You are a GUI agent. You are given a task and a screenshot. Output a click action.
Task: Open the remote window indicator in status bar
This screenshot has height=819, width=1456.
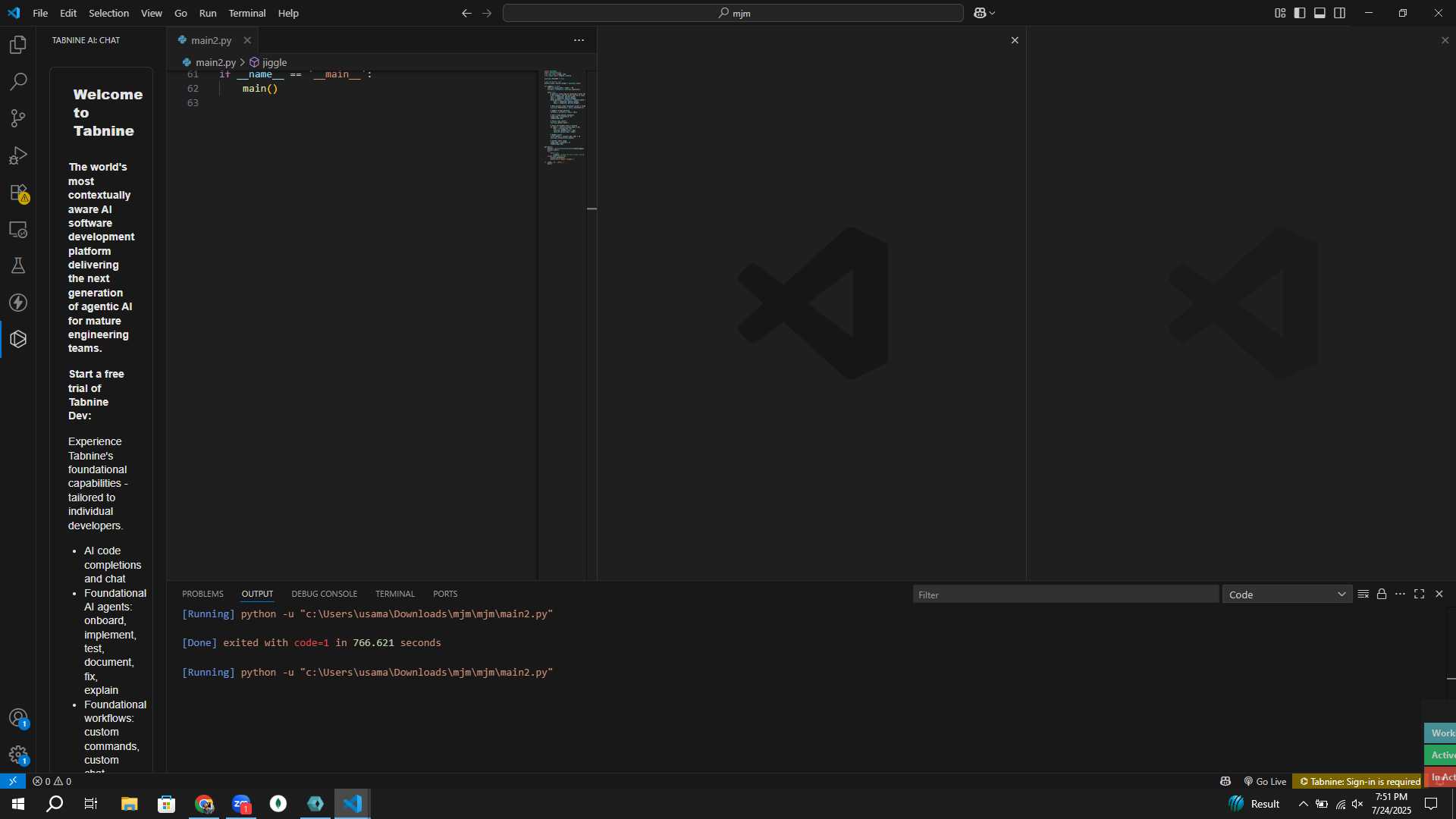[x=13, y=781]
